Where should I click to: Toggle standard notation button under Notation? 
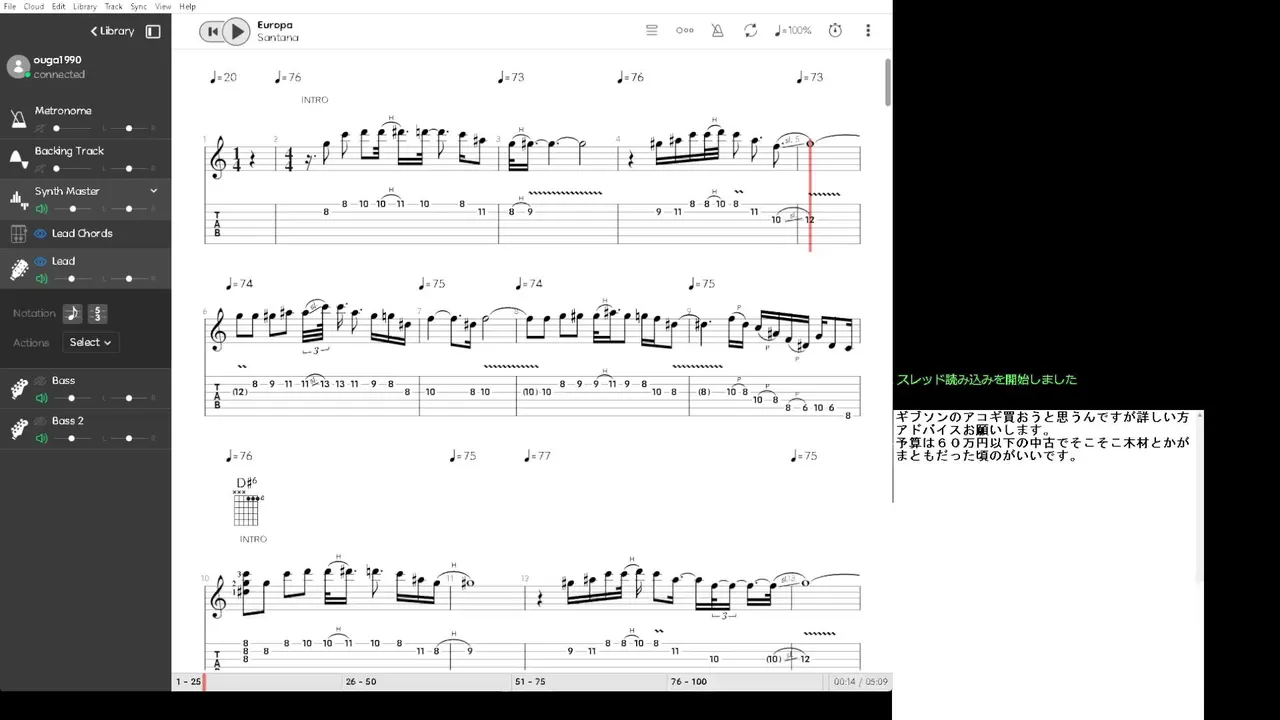(x=73, y=314)
